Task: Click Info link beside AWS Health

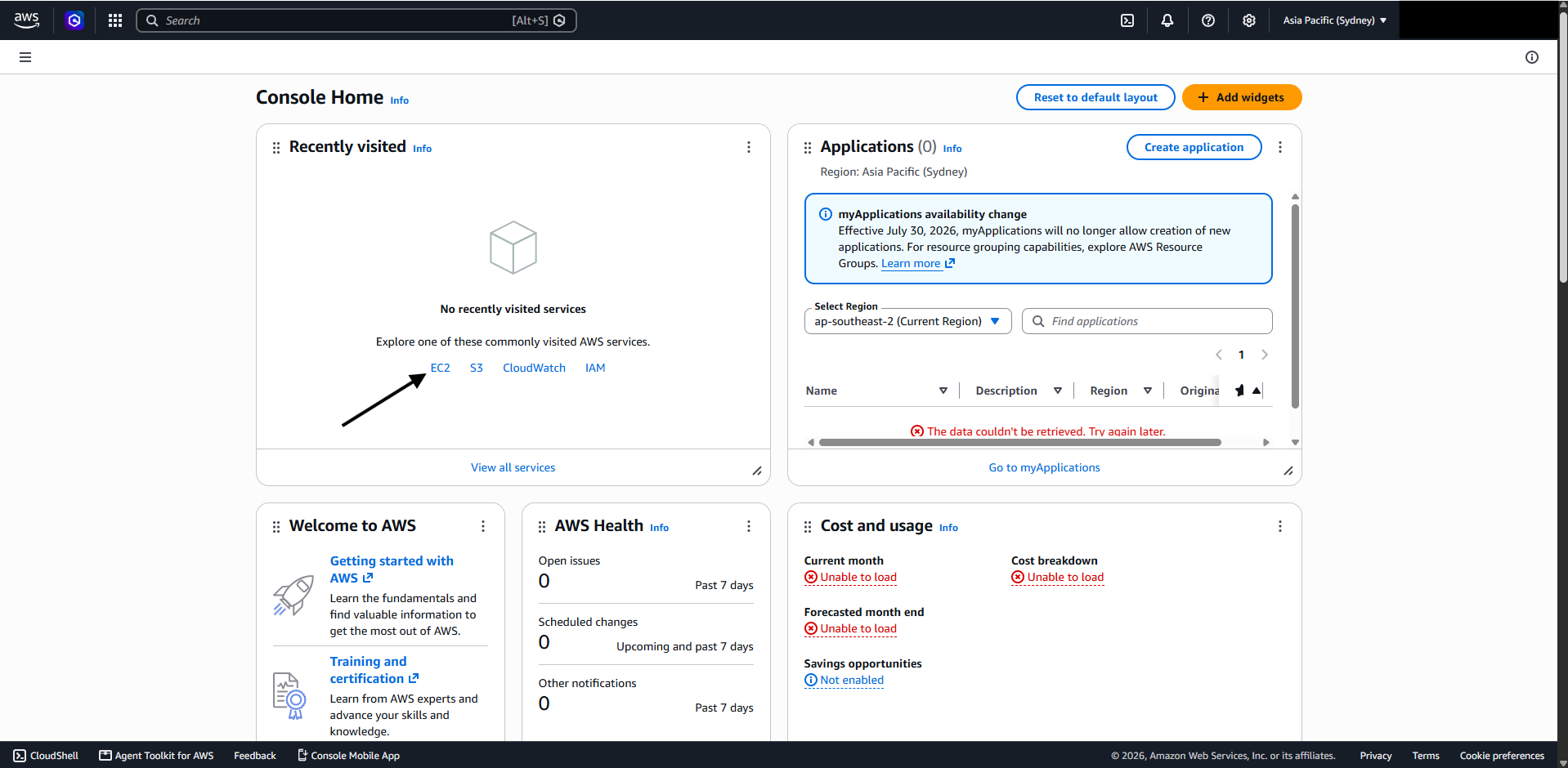Action: (659, 528)
